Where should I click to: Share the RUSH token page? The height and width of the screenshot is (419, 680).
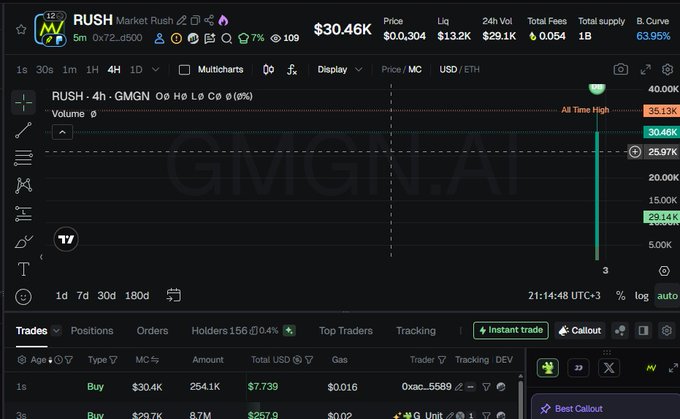209,20
